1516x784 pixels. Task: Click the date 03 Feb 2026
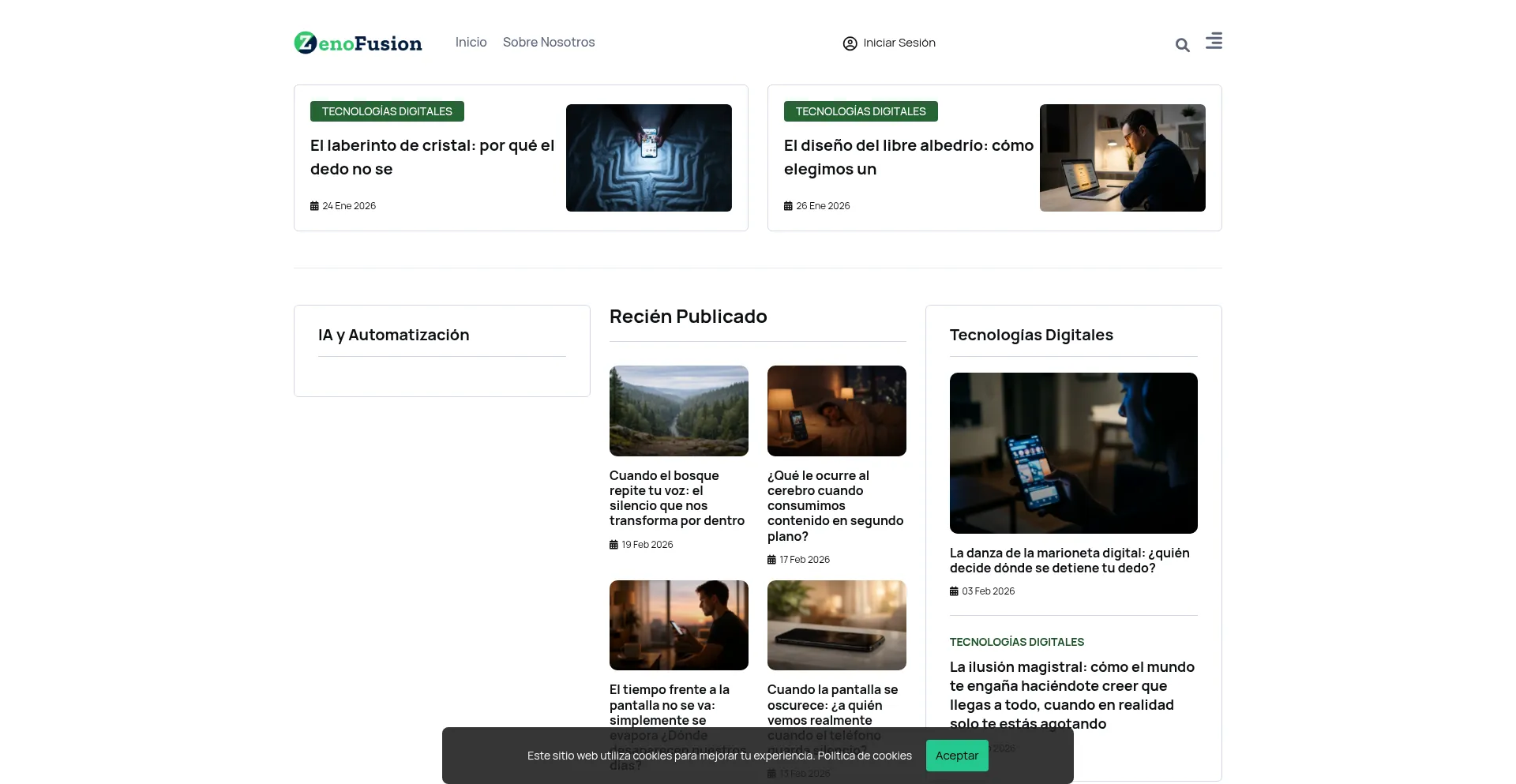point(989,591)
